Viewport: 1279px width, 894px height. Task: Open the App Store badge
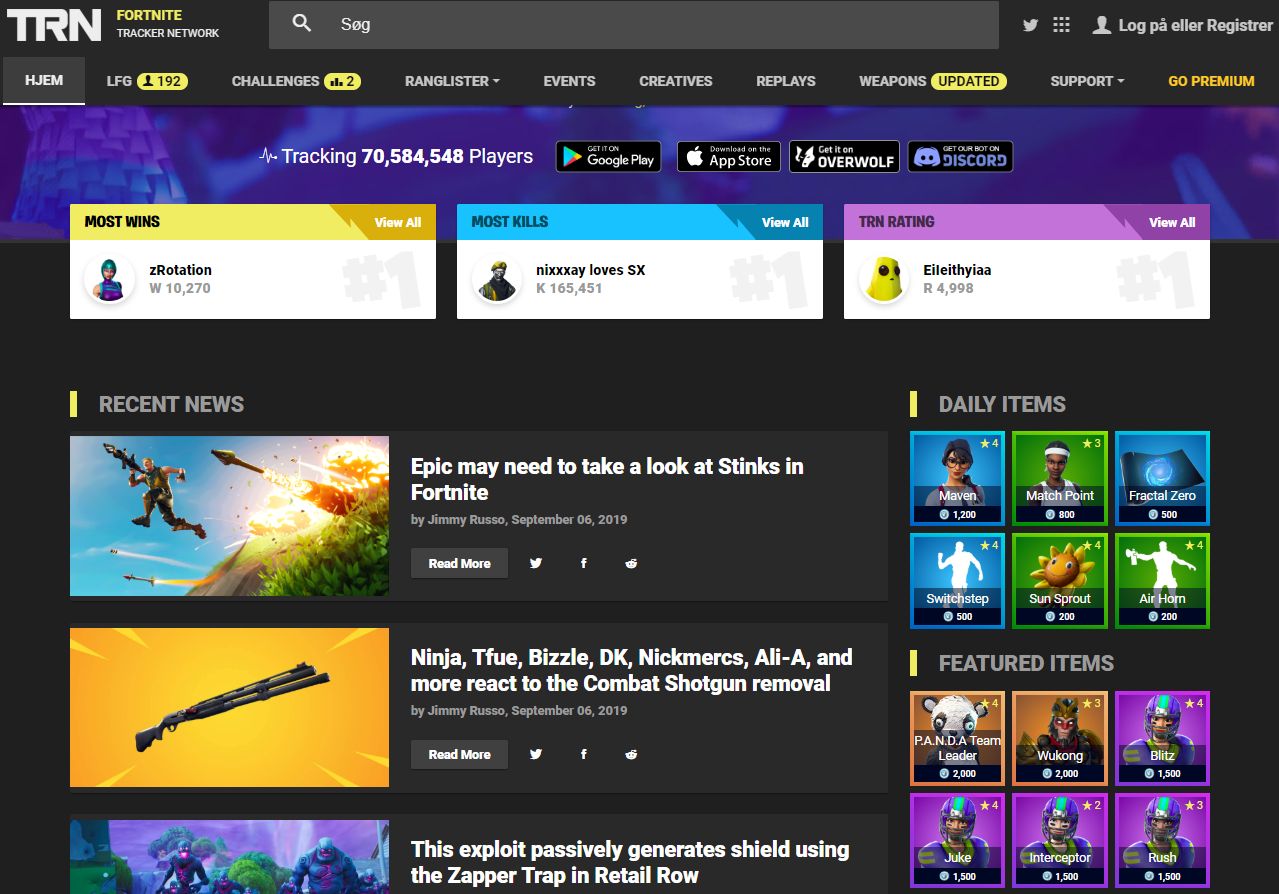(x=729, y=156)
